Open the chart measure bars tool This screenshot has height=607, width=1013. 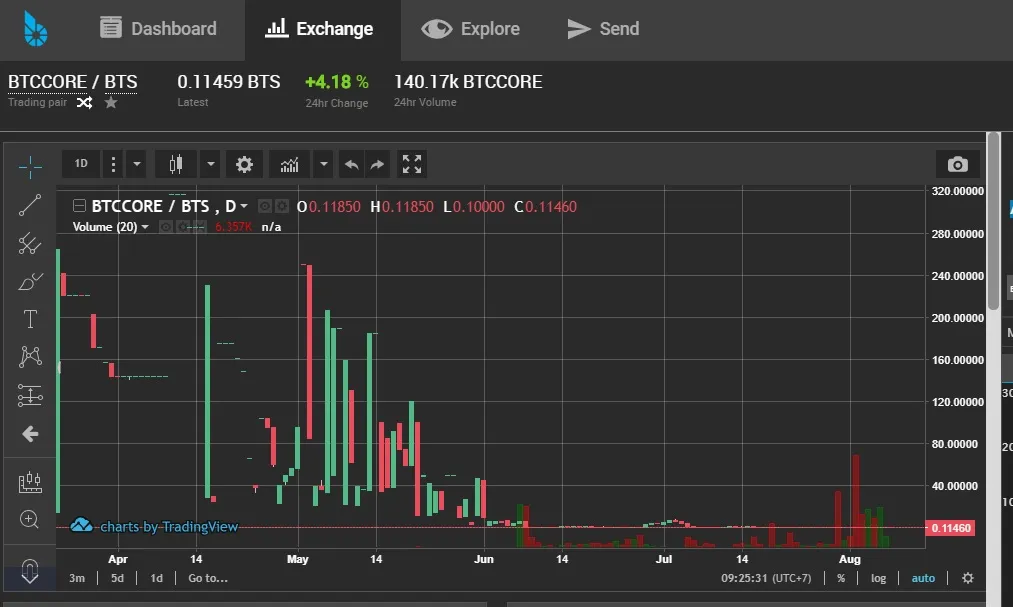tap(30, 482)
